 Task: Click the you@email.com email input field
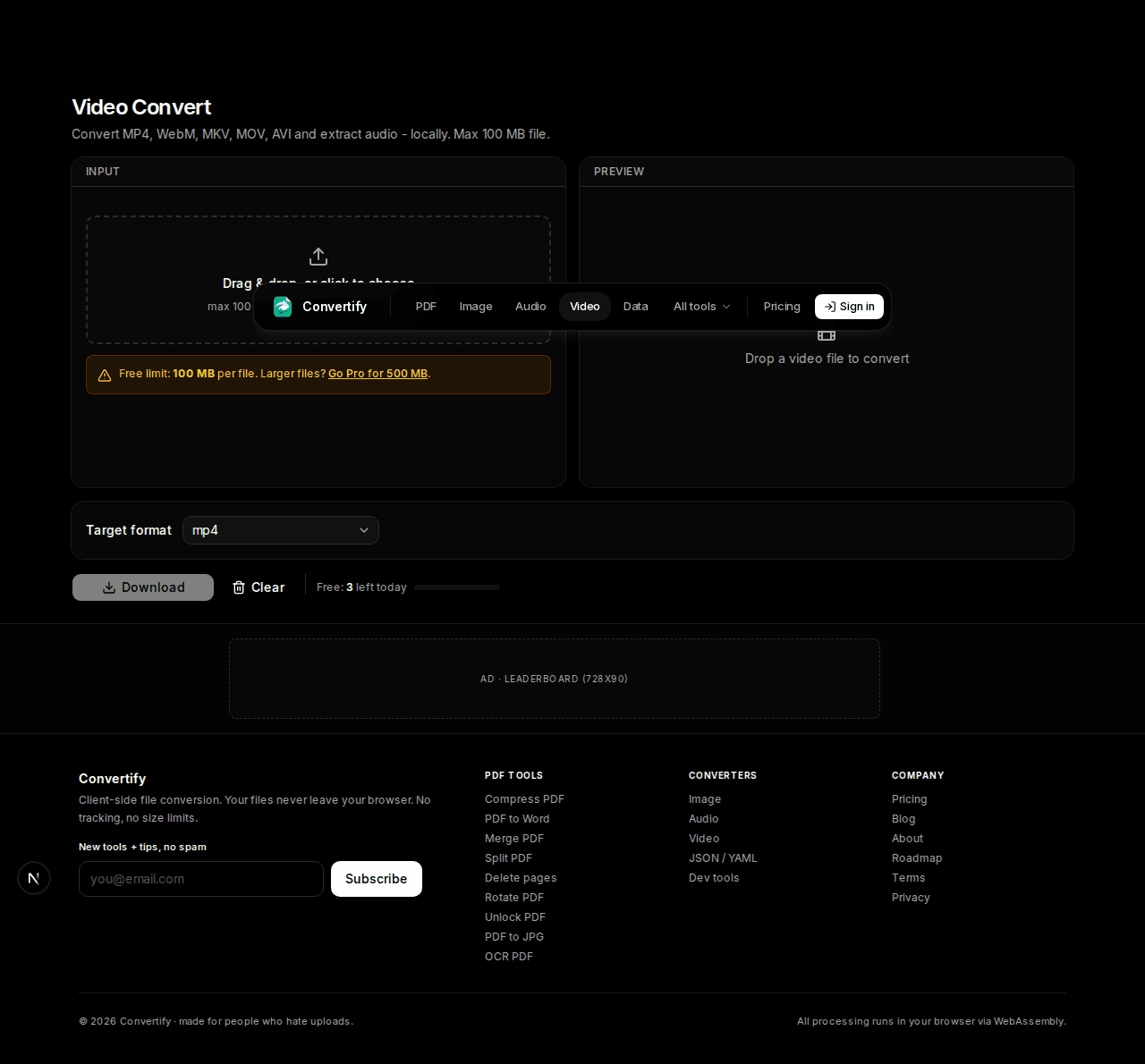point(201,879)
